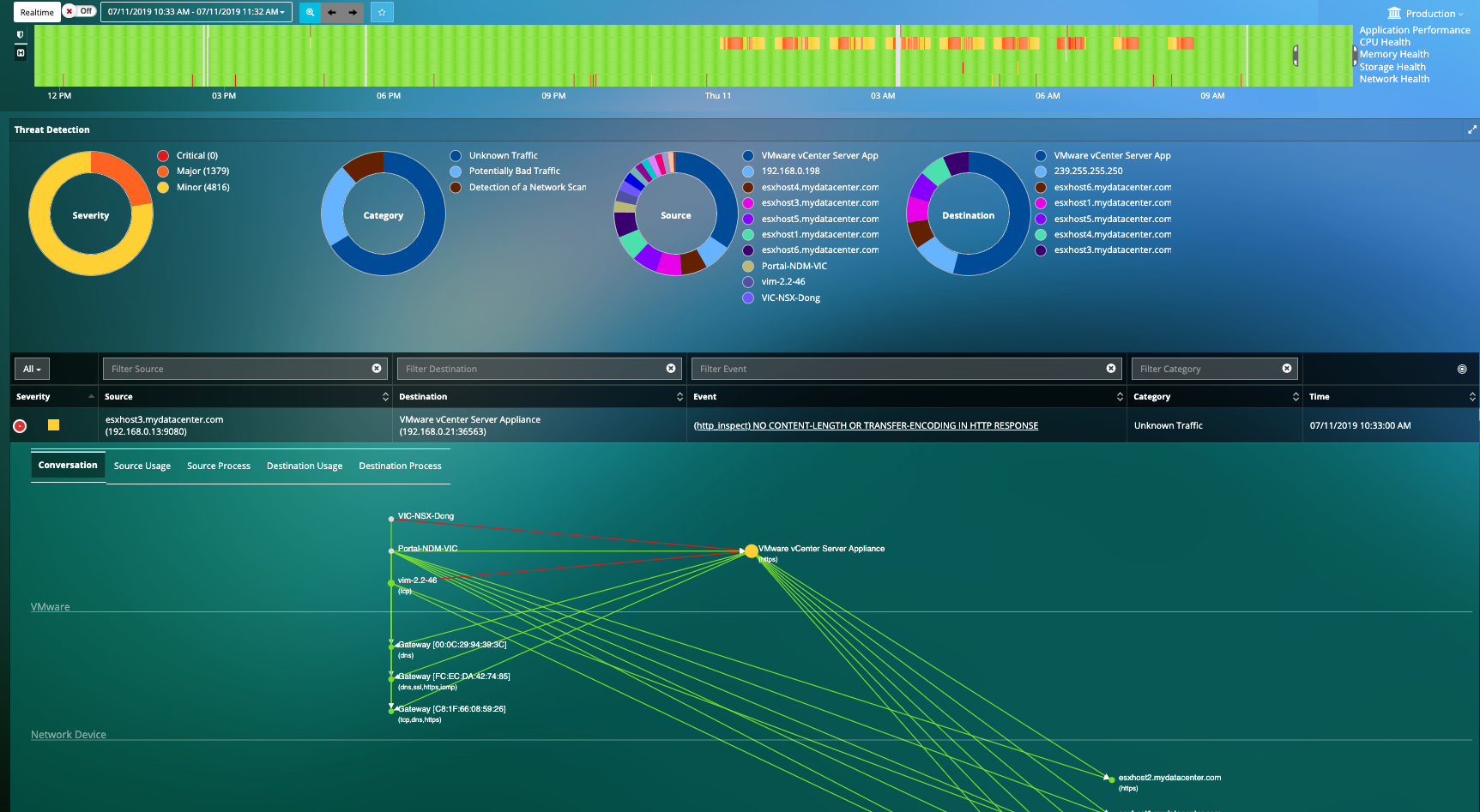Image resolution: width=1480 pixels, height=812 pixels.
Task: Toggle the Realtime Off switch
Action: 79,11
